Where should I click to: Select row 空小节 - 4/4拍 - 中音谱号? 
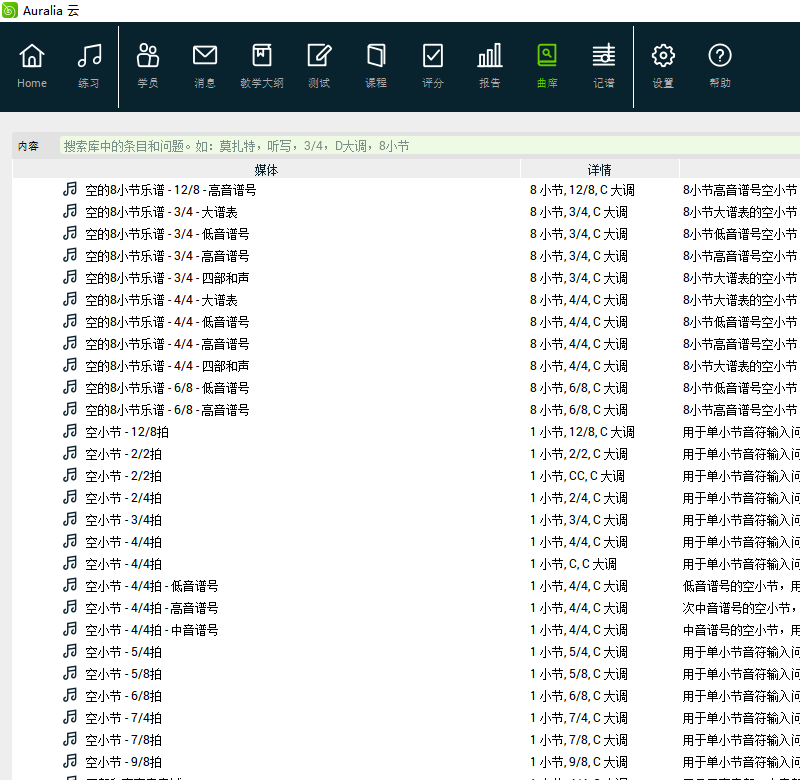(x=406, y=630)
